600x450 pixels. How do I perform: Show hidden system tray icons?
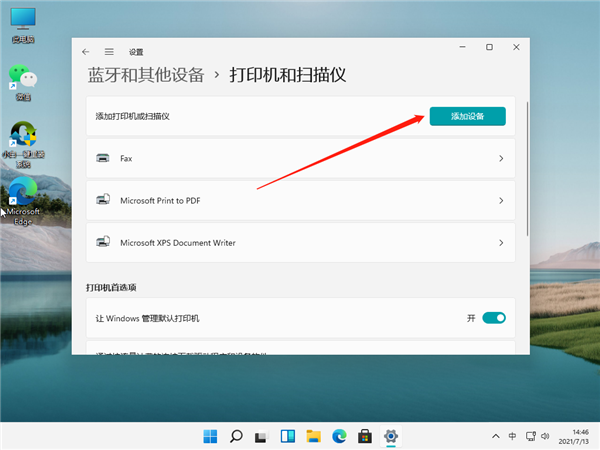[494, 437]
